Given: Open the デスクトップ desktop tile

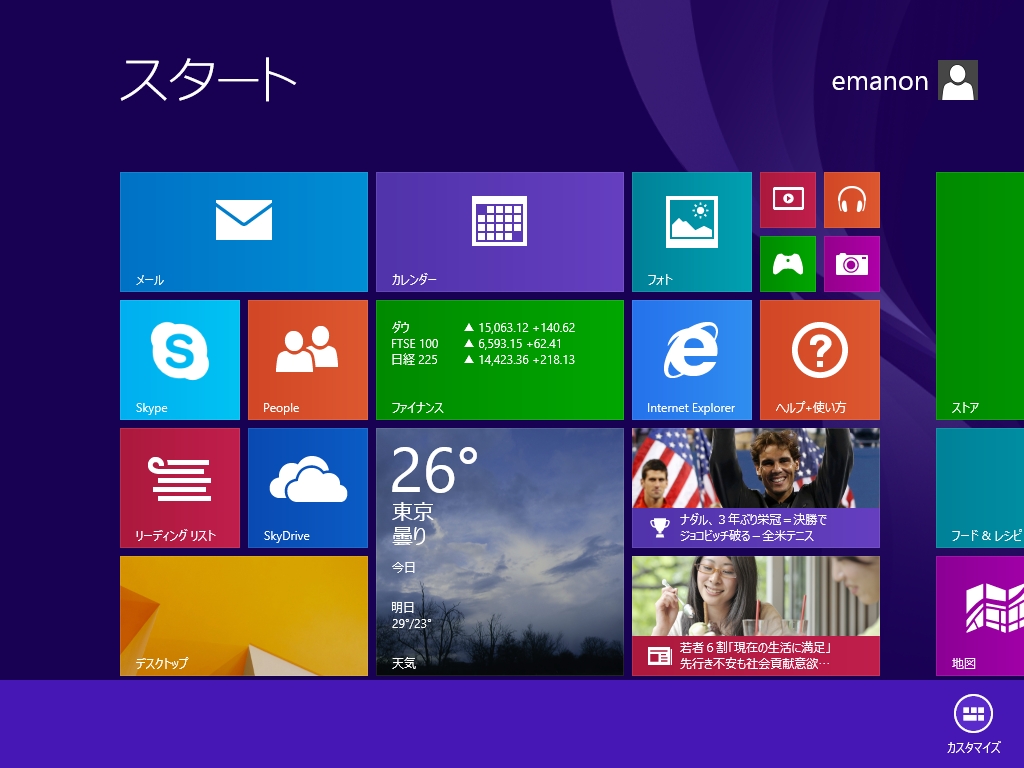Looking at the screenshot, I should coord(244,616).
